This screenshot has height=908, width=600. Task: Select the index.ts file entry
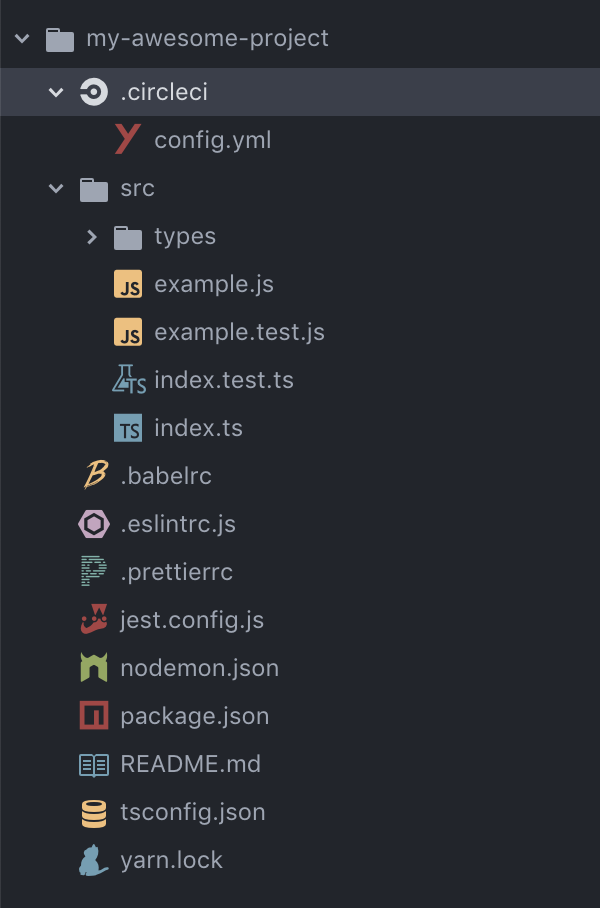coord(200,428)
